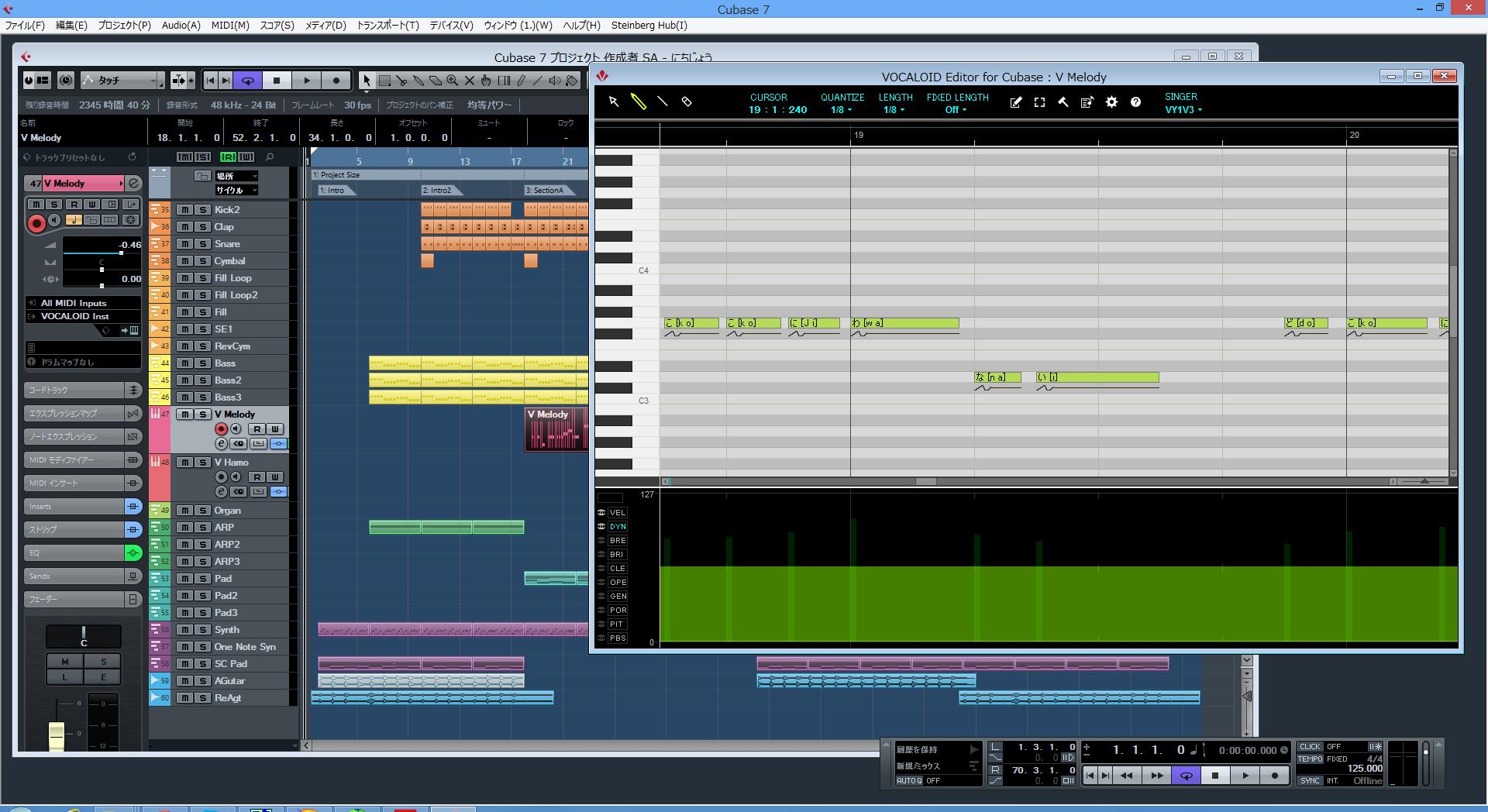Open the All MIDI Inputs routing dropdown
1488x812 pixels.
point(83,303)
